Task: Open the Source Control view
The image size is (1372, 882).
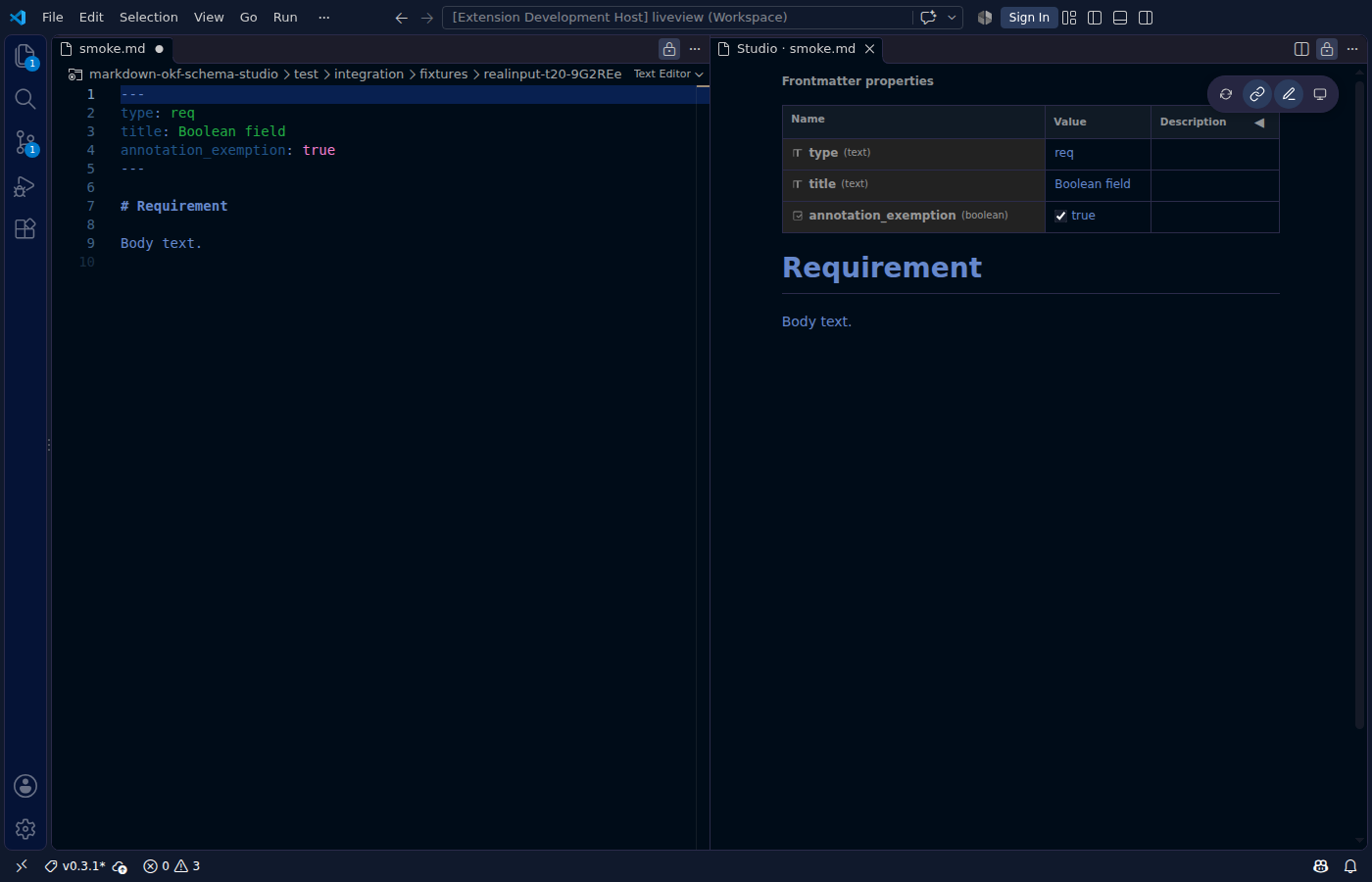Action: click(x=25, y=142)
